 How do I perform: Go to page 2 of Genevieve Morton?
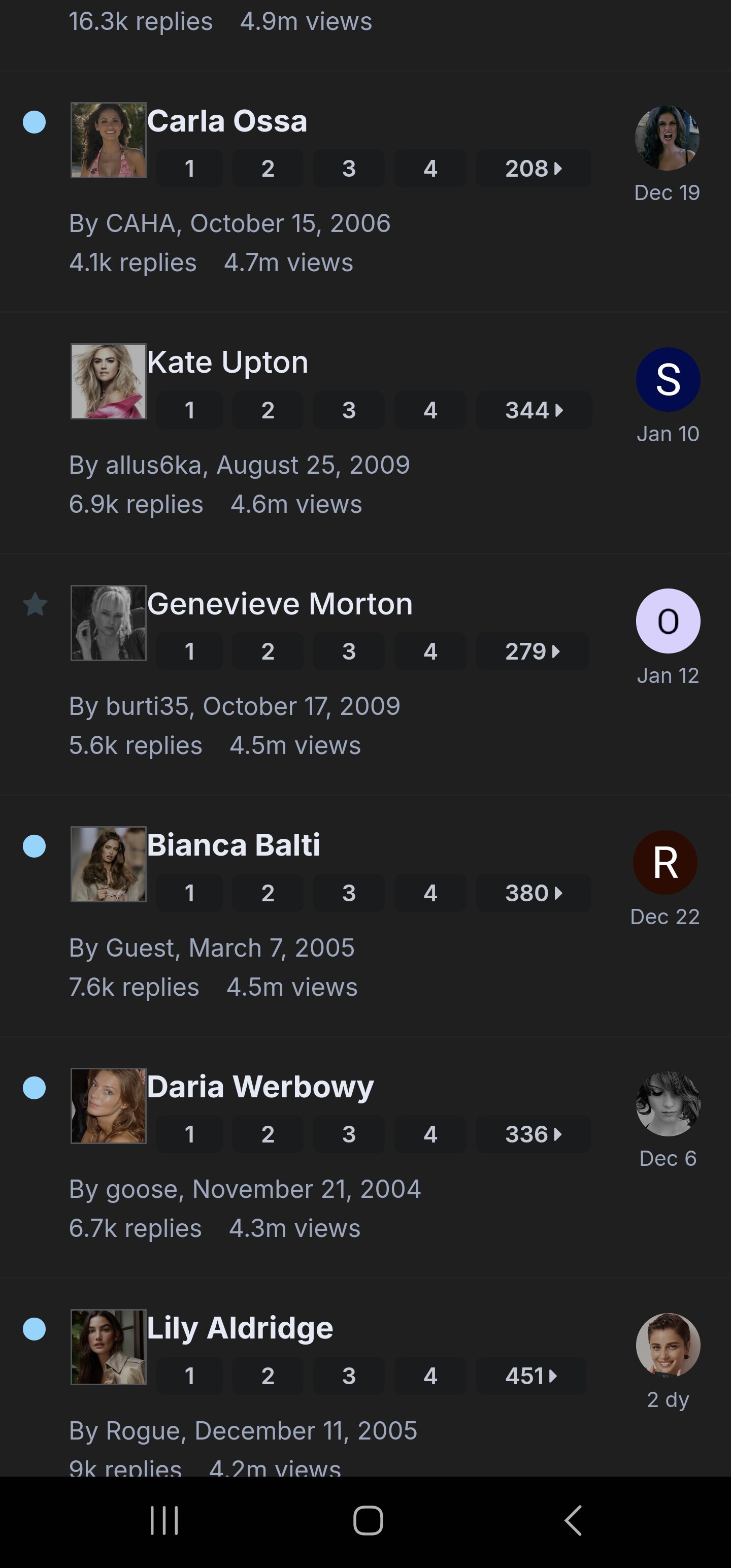[267, 651]
